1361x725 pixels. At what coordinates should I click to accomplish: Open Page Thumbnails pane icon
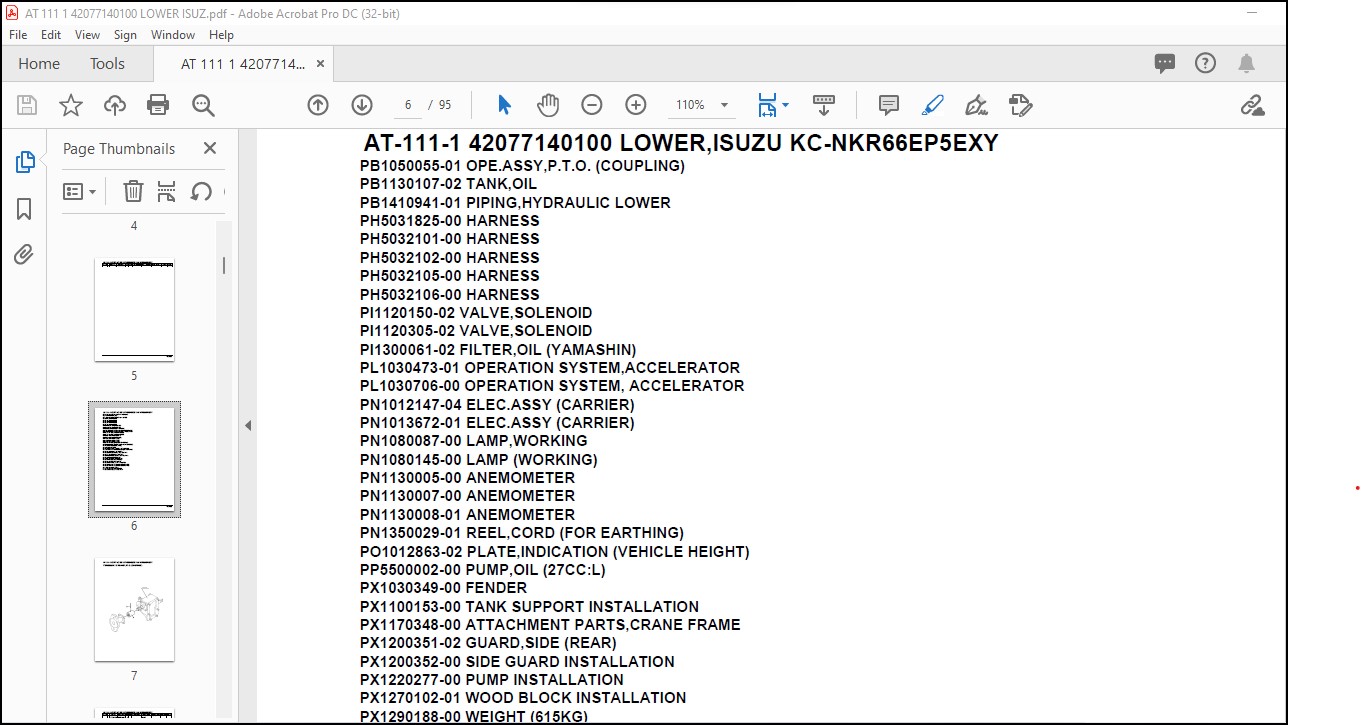point(25,162)
